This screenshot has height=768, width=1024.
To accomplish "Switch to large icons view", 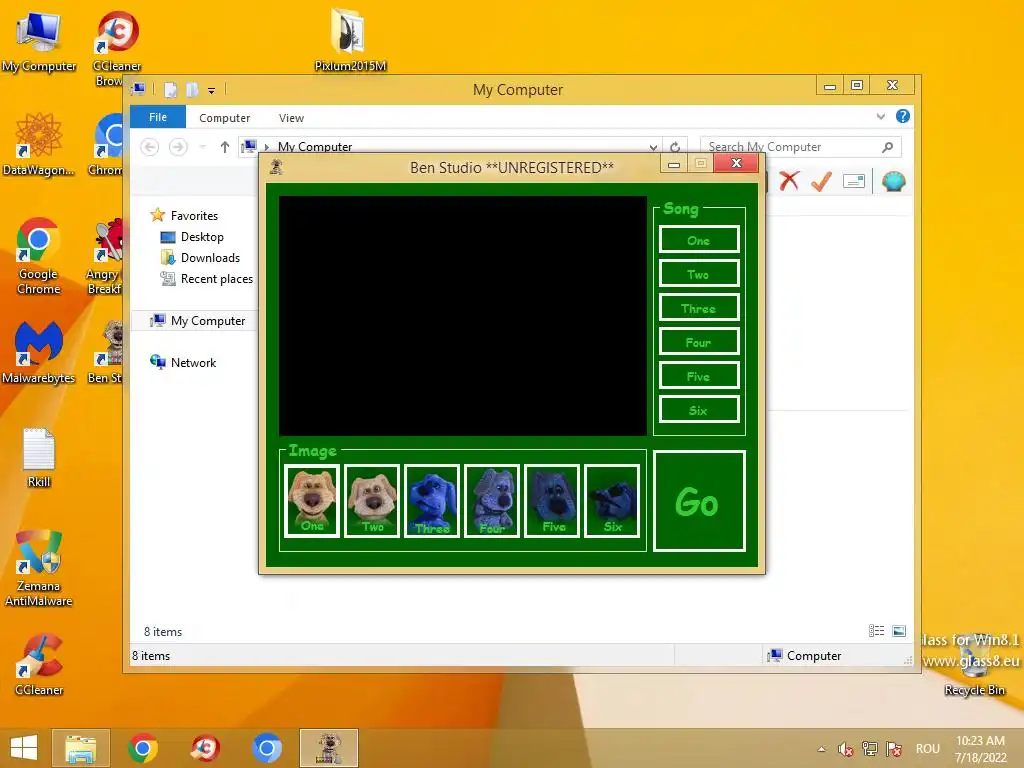I will [899, 630].
